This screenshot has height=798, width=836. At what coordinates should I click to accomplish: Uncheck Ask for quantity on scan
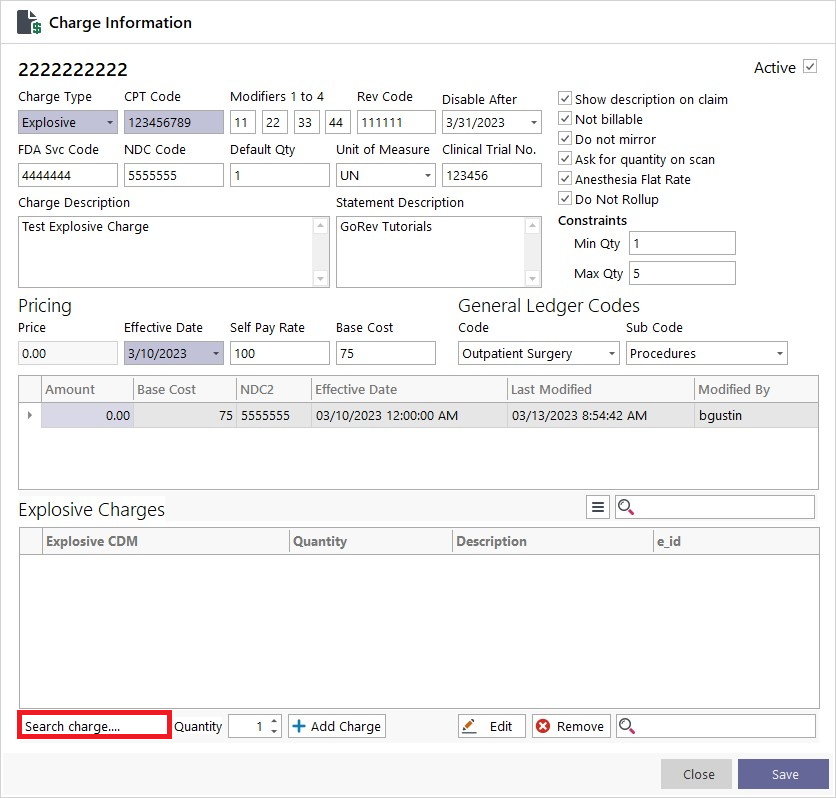(x=565, y=159)
